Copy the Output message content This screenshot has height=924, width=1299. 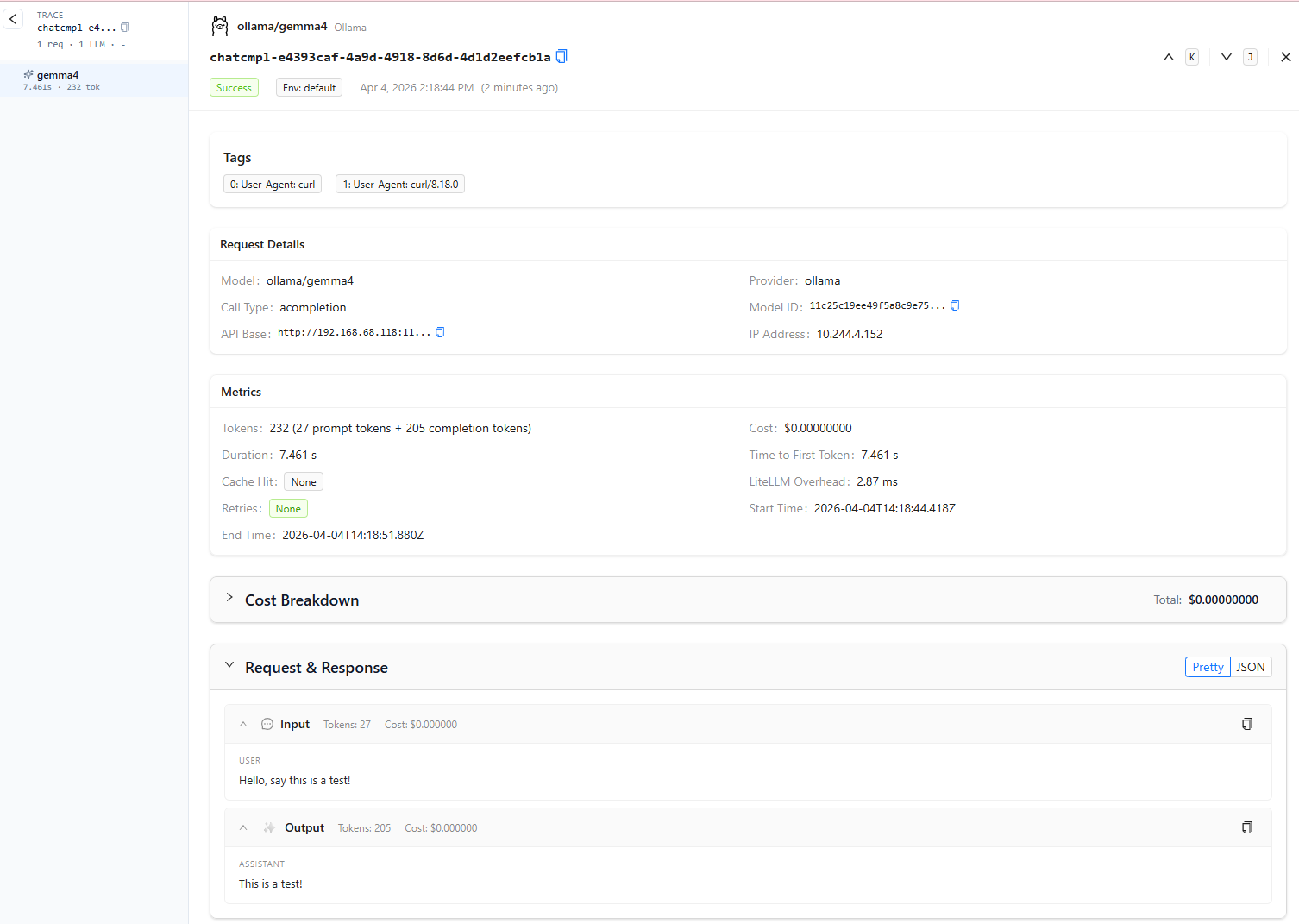pos(1246,828)
